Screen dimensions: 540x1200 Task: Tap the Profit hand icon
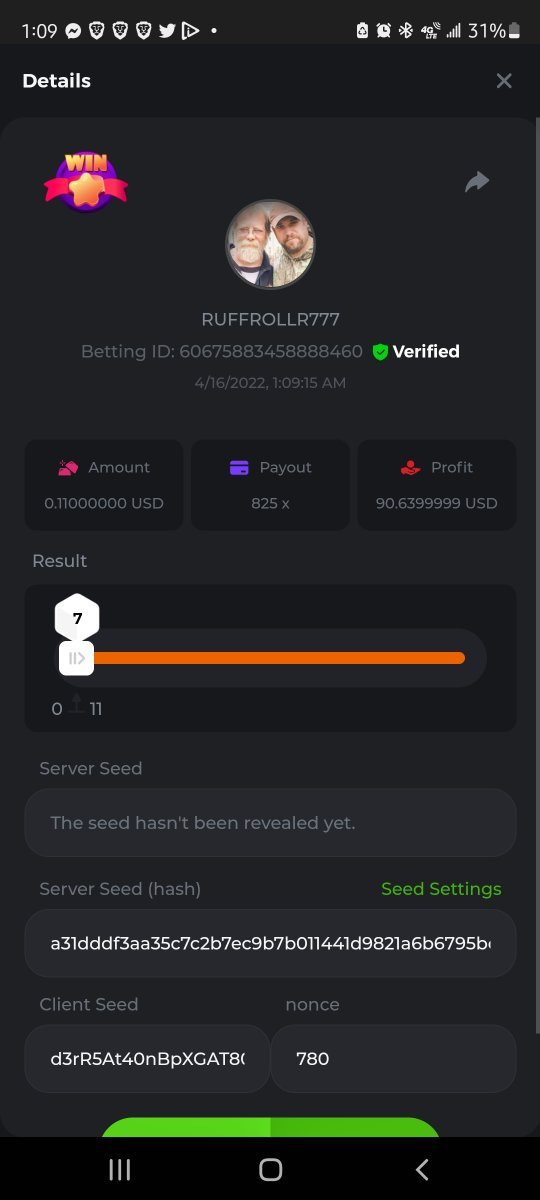coord(410,467)
